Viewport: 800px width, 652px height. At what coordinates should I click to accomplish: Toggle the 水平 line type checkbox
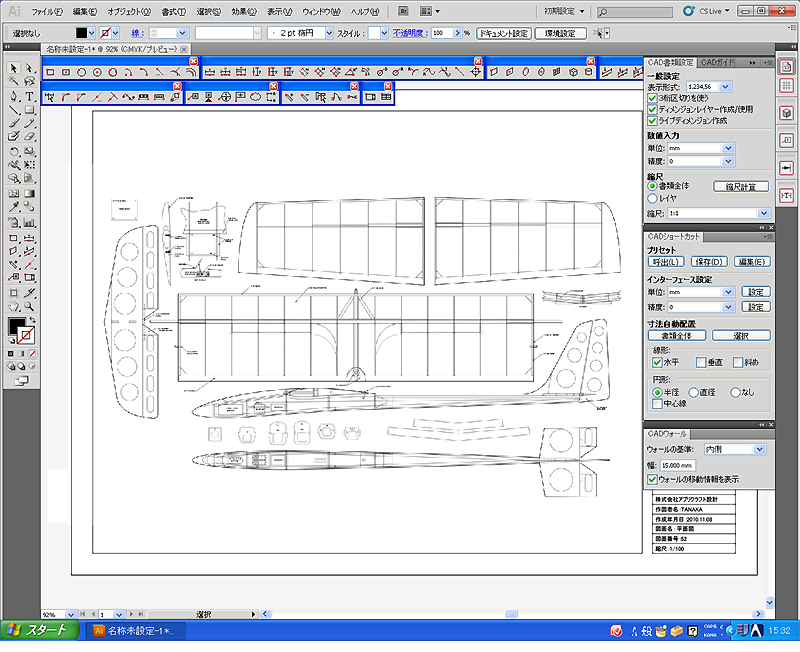(x=657, y=362)
